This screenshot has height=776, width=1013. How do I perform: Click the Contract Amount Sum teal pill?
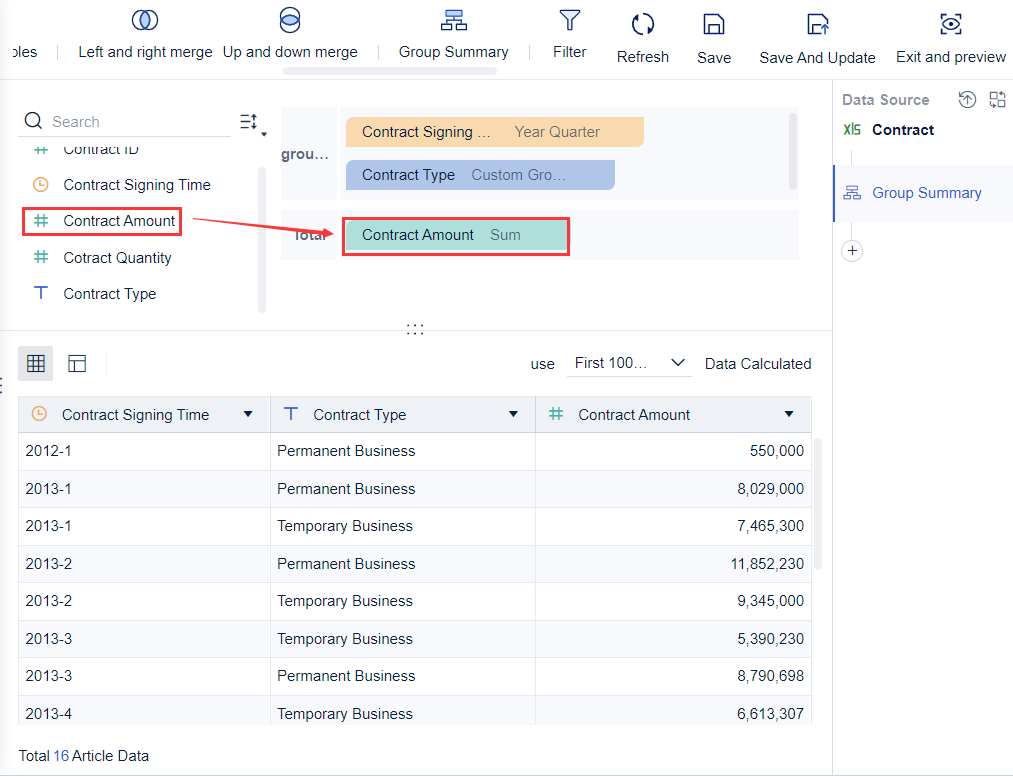455,235
